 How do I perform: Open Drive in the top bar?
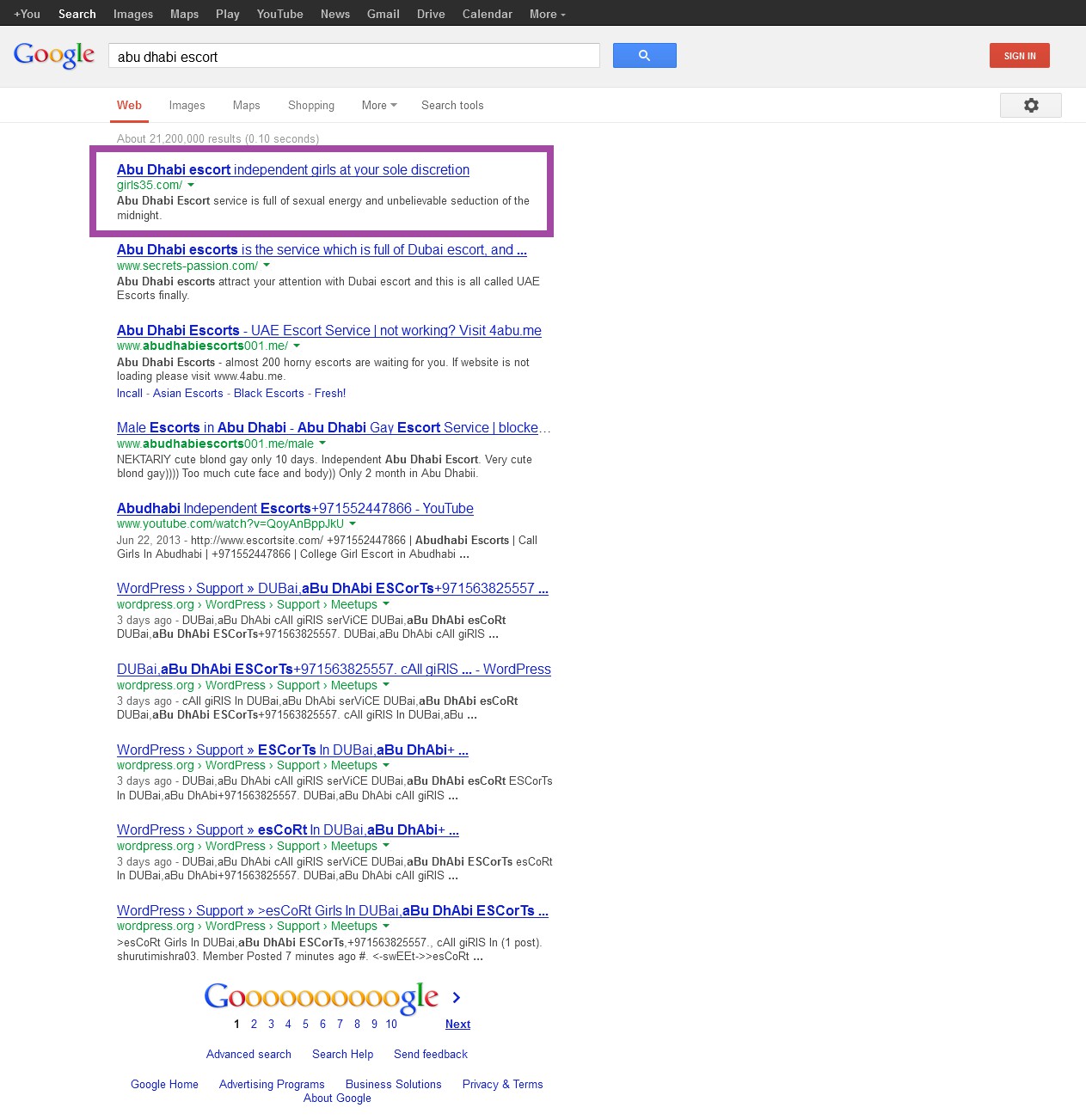point(431,14)
